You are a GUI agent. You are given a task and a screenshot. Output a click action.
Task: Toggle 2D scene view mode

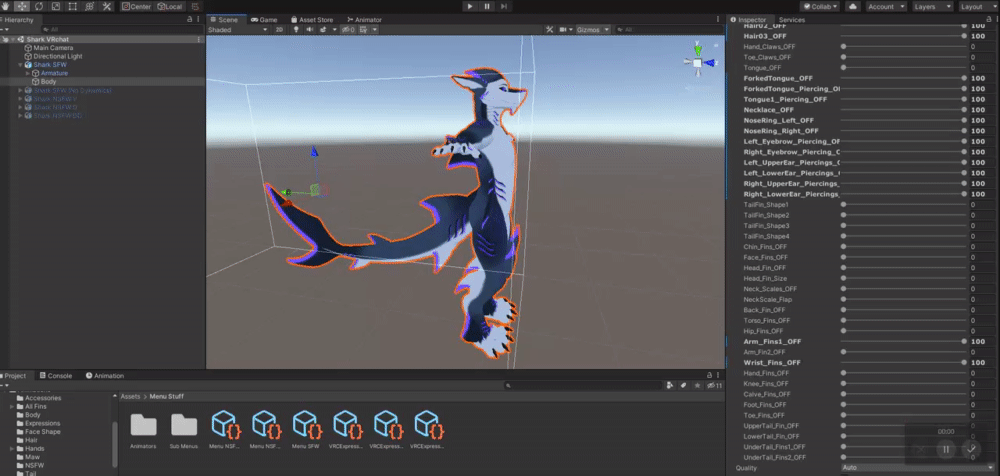coord(279,29)
